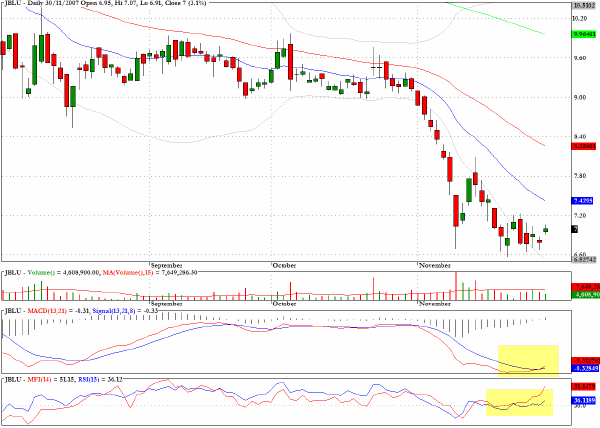This screenshot has width=600, height=428.
Task: Click the green 4,608,90 volume tag
Action: pos(586,295)
